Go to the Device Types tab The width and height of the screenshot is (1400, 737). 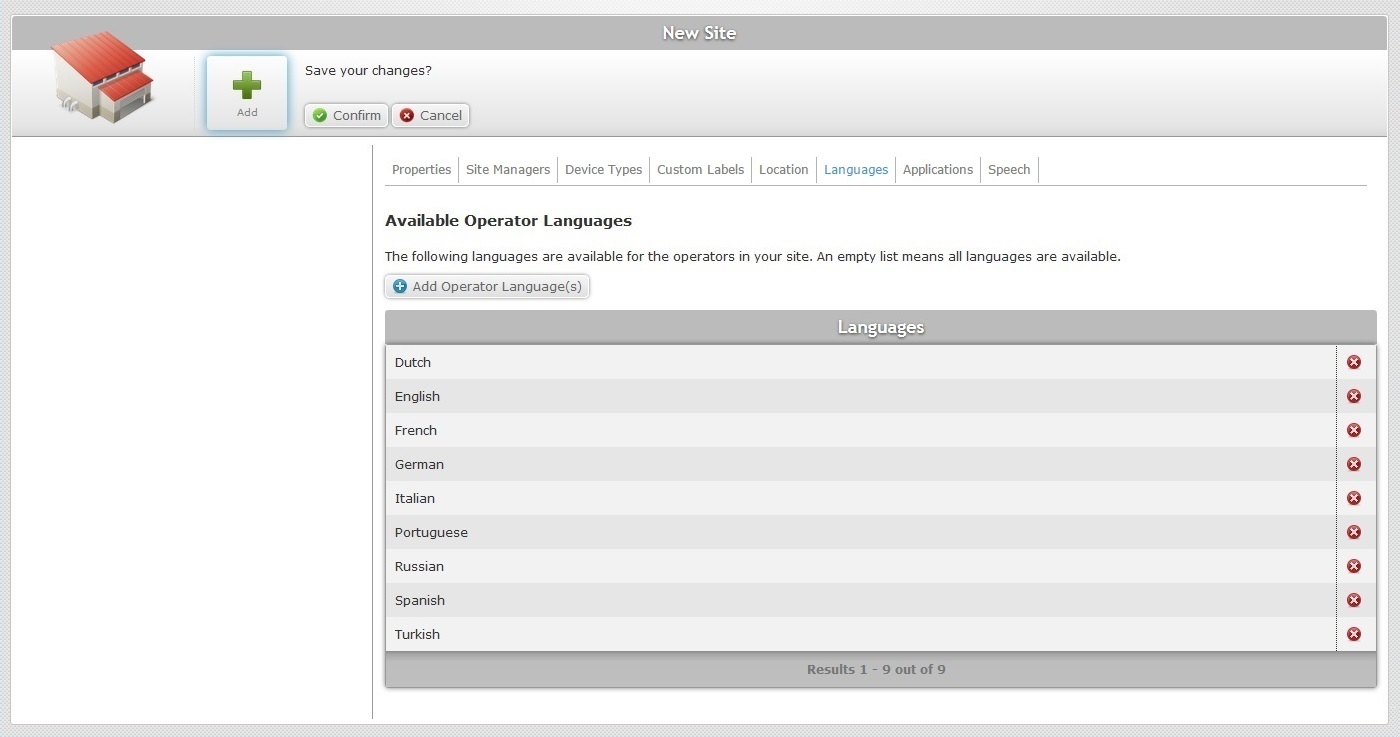(x=603, y=170)
